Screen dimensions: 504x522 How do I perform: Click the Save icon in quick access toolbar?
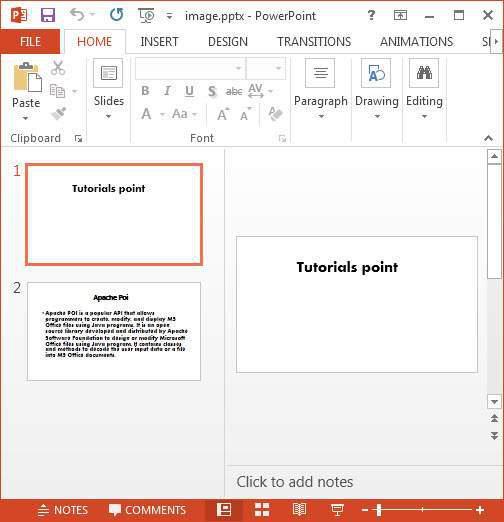point(48,15)
